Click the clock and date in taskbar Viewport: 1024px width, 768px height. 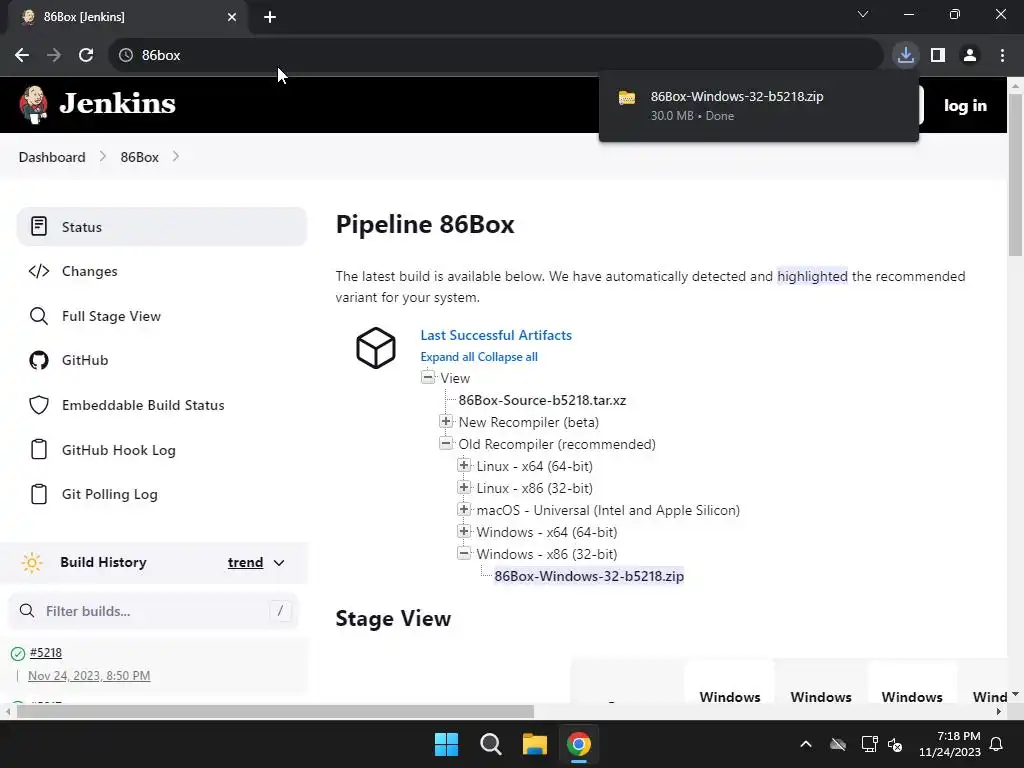coord(950,744)
